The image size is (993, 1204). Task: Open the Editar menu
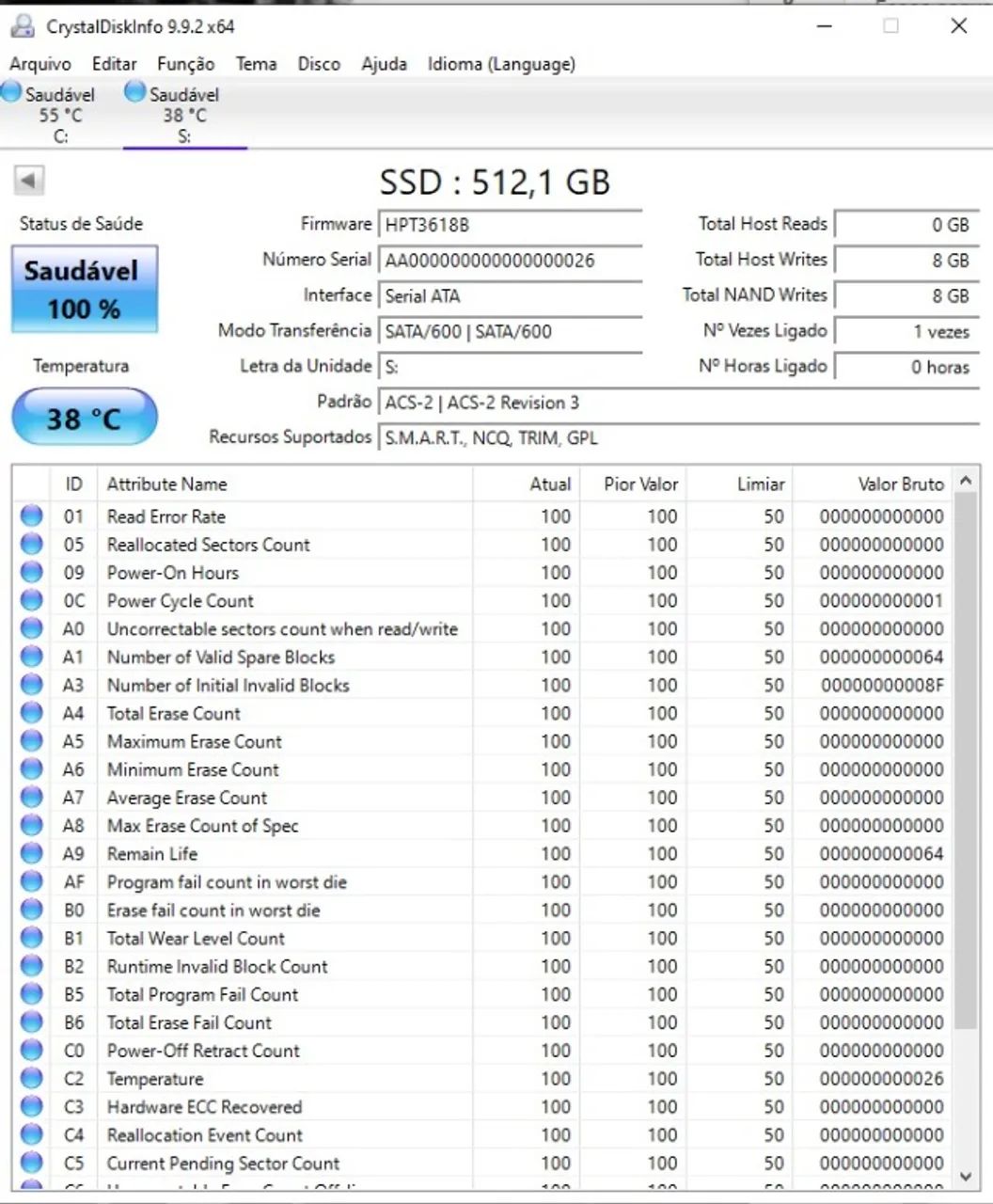[114, 64]
